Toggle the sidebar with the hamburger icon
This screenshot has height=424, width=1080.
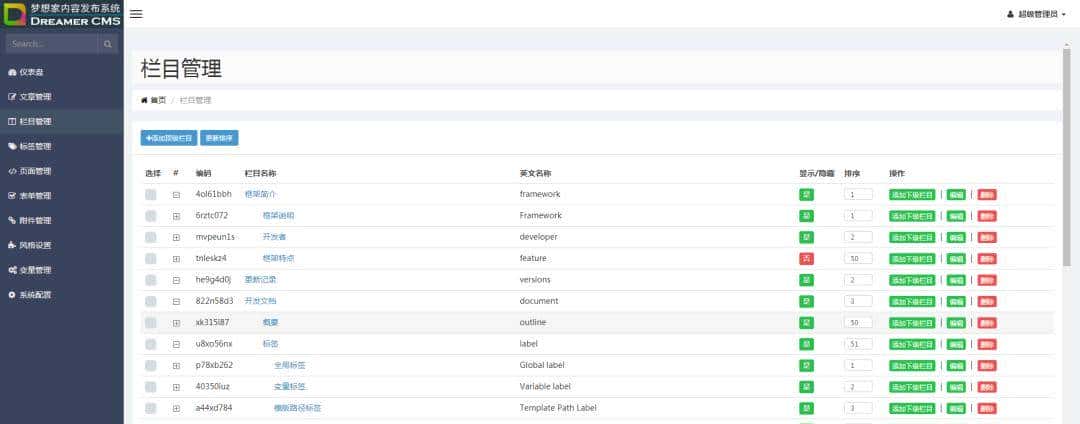click(x=136, y=14)
